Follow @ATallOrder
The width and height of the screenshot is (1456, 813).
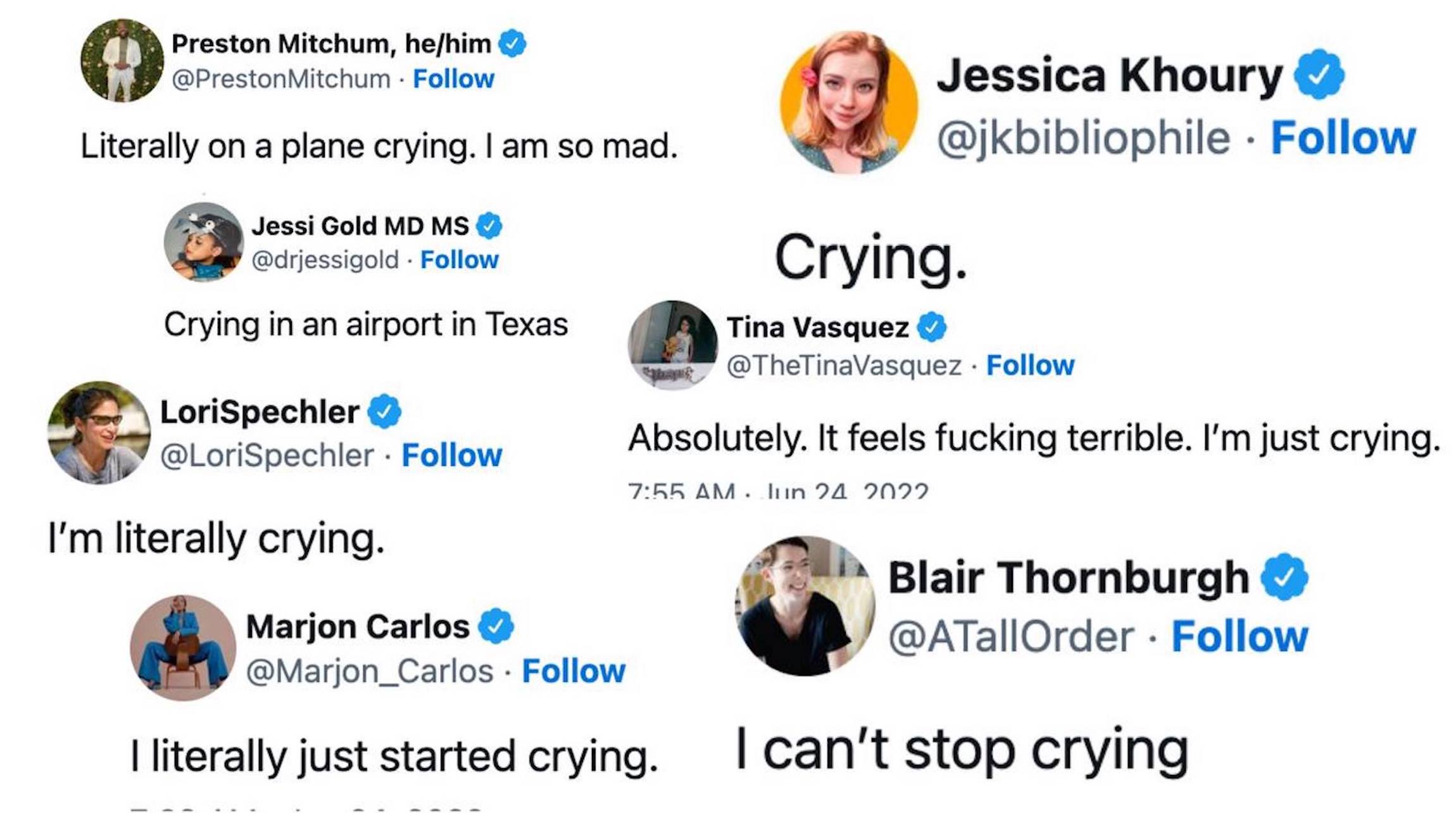pyautogui.click(x=1239, y=636)
